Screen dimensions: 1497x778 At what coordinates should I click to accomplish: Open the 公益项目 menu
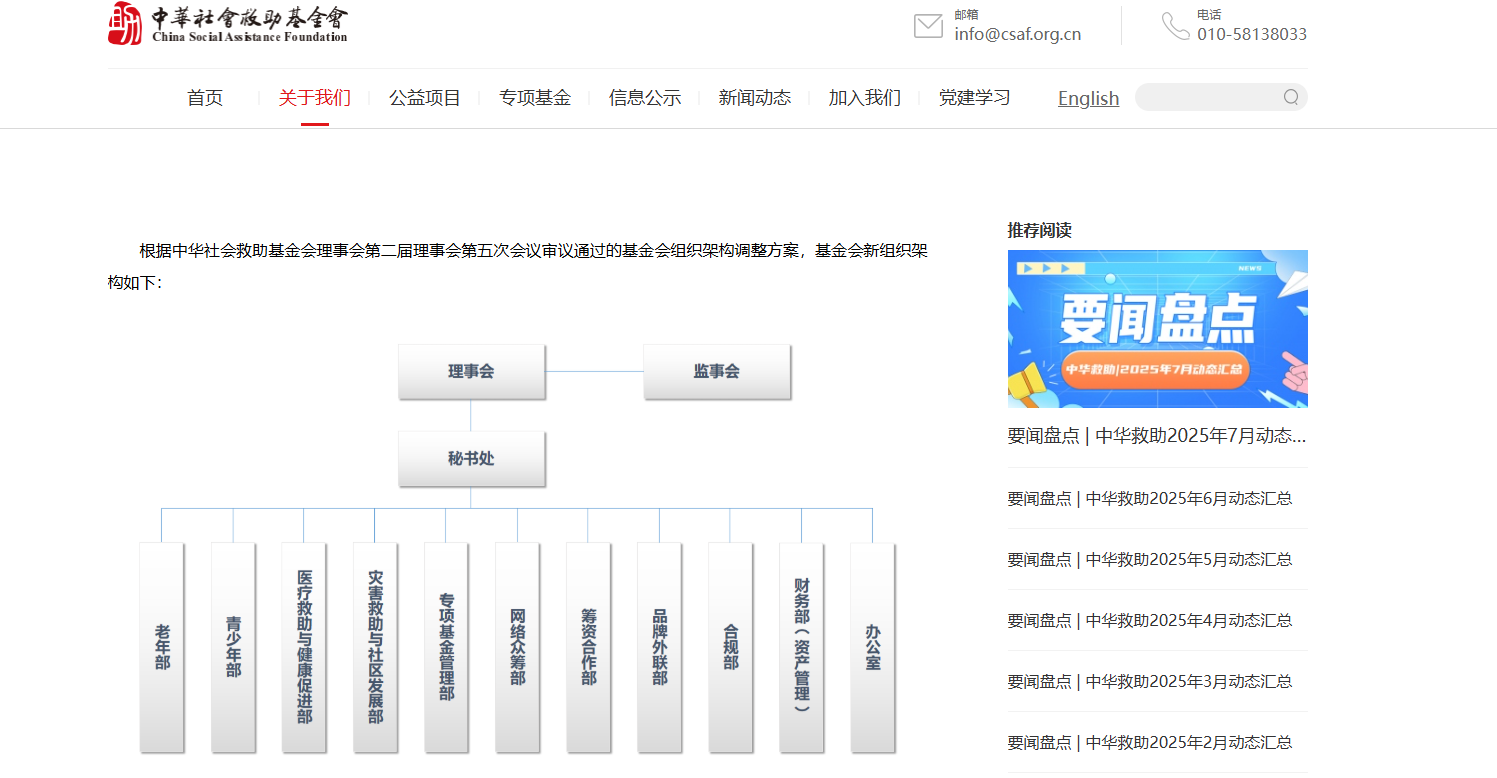click(424, 98)
